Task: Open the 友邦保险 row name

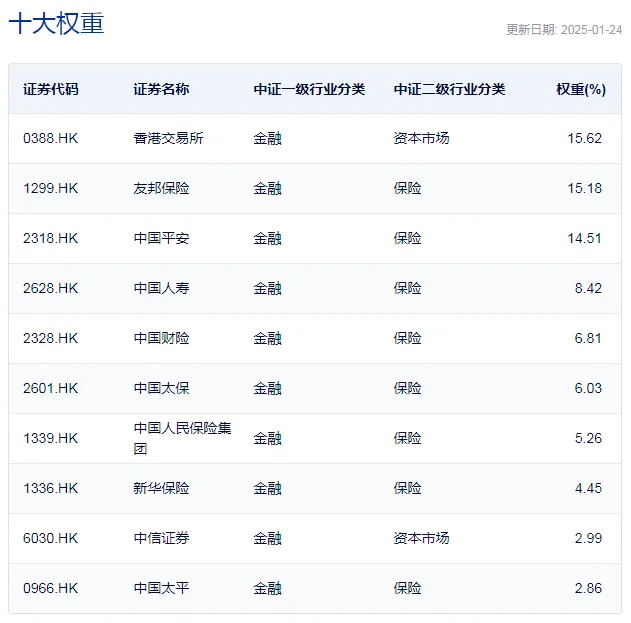Action: 161,188
